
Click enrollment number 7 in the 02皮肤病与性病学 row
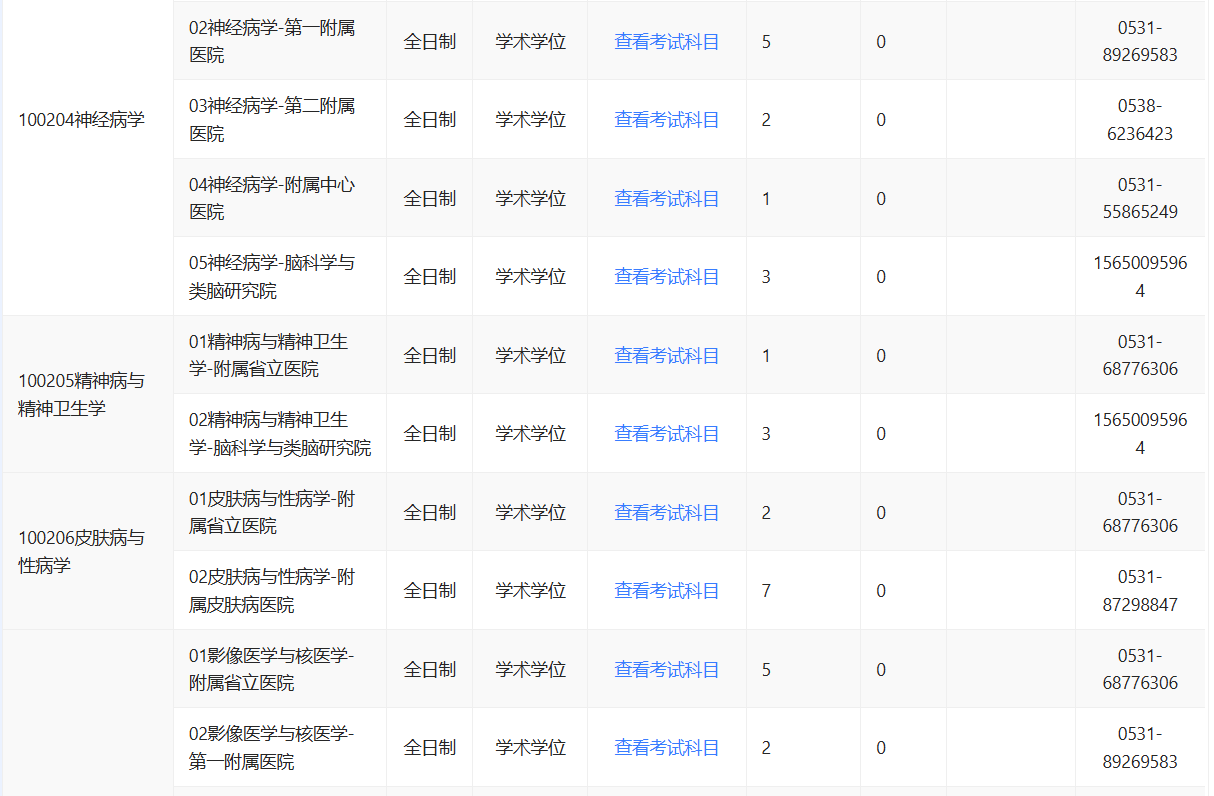pos(767,591)
